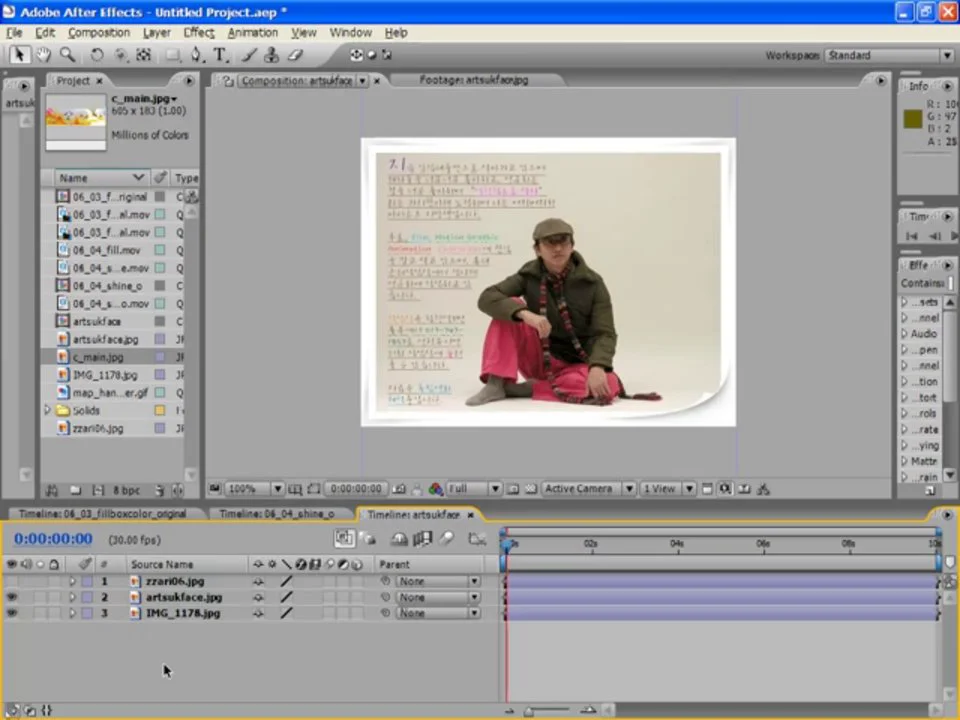
Task: Open the Workspace Standard dropdown
Action: tap(889, 55)
